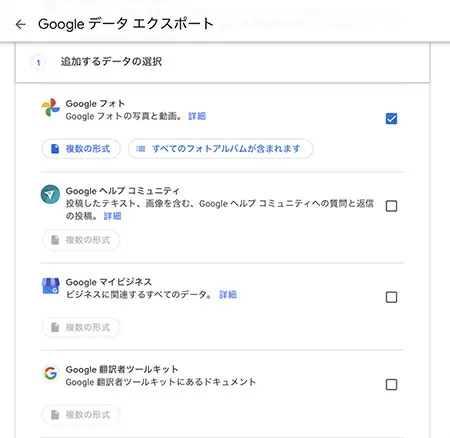450x438 pixels.
Task: Click the Google Help Community icon
Action: coord(50,194)
